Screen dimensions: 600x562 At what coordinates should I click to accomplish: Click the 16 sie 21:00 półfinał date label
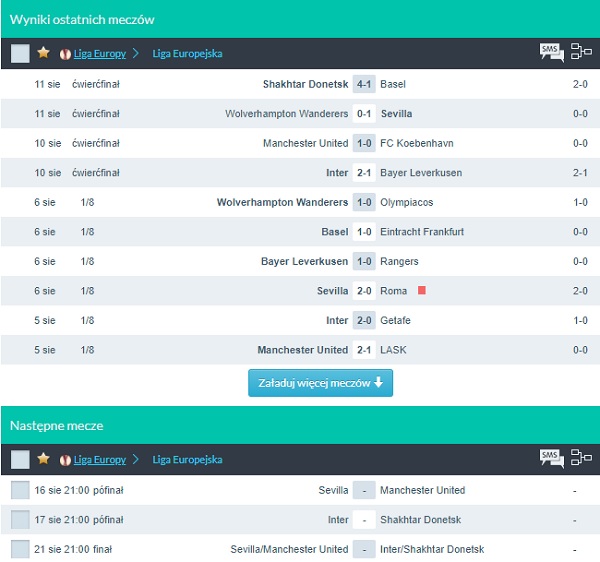79,490
